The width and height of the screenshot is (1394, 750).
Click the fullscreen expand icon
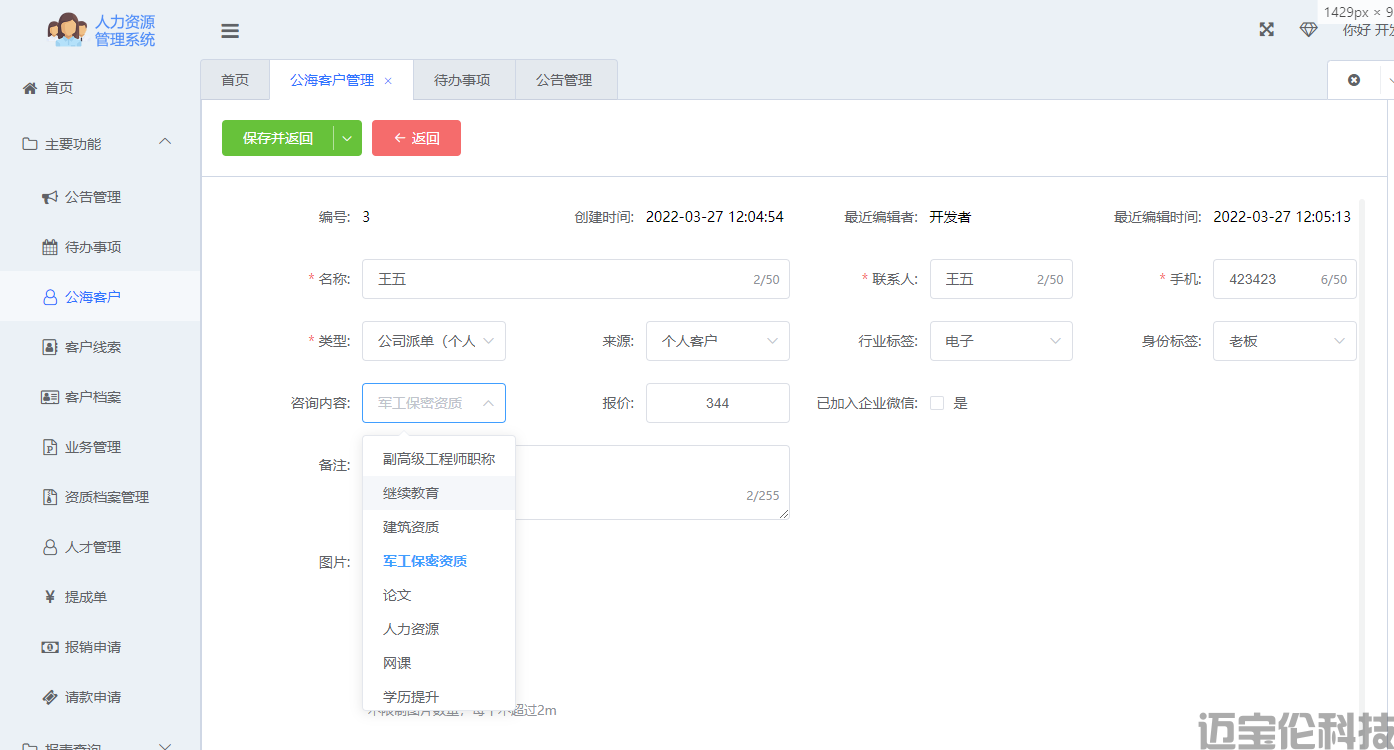click(x=1266, y=29)
